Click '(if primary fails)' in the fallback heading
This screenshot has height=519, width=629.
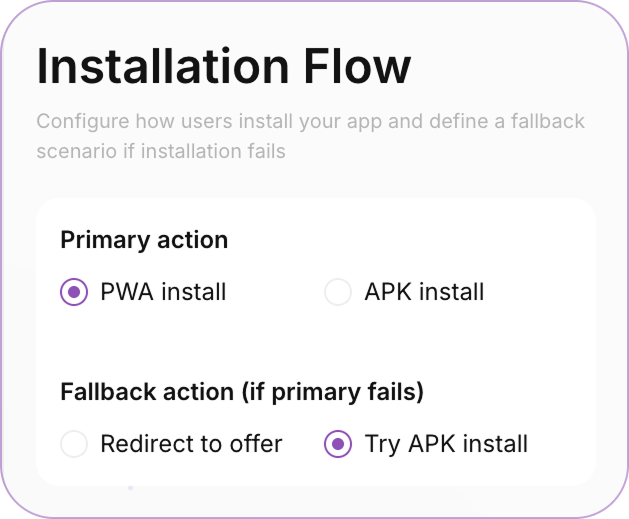tap(333, 392)
